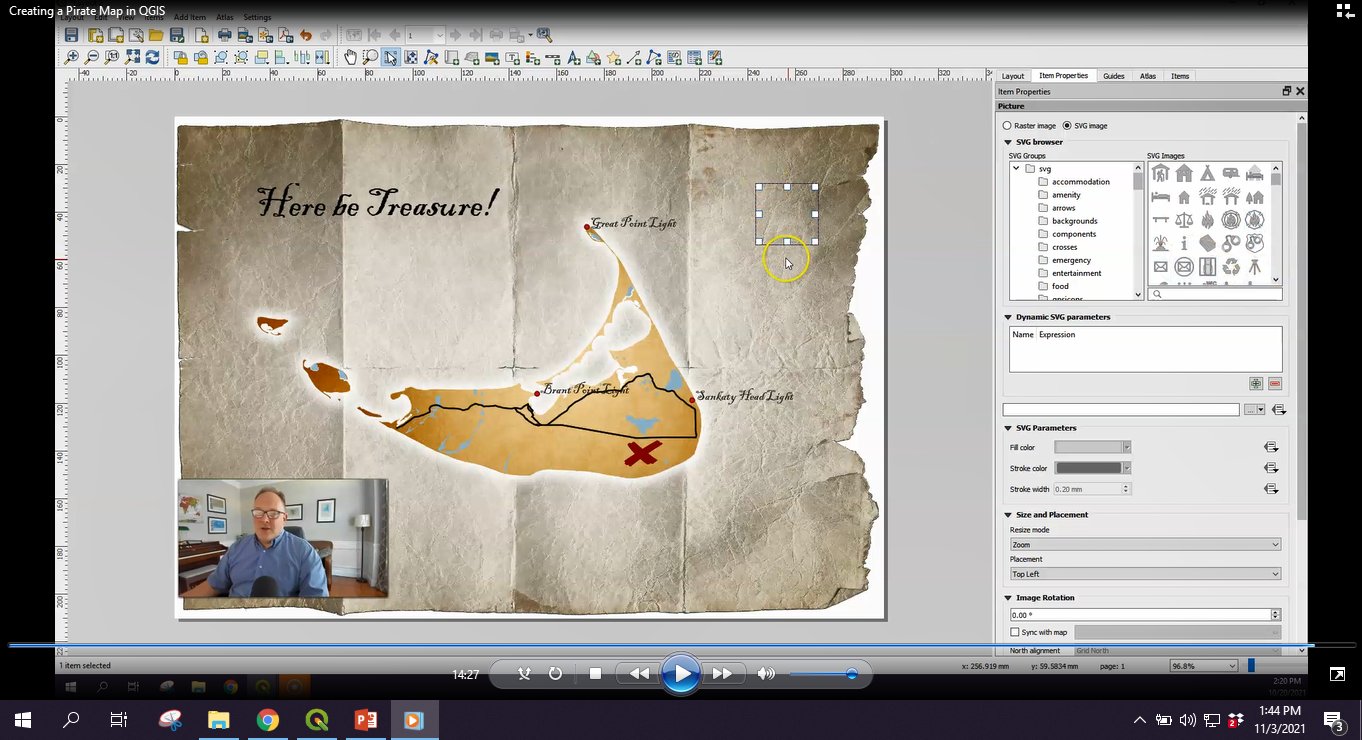The height and width of the screenshot is (740, 1362).
Task: Select the tent SVG image
Action: pyautogui.click(x=1208, y=174)
